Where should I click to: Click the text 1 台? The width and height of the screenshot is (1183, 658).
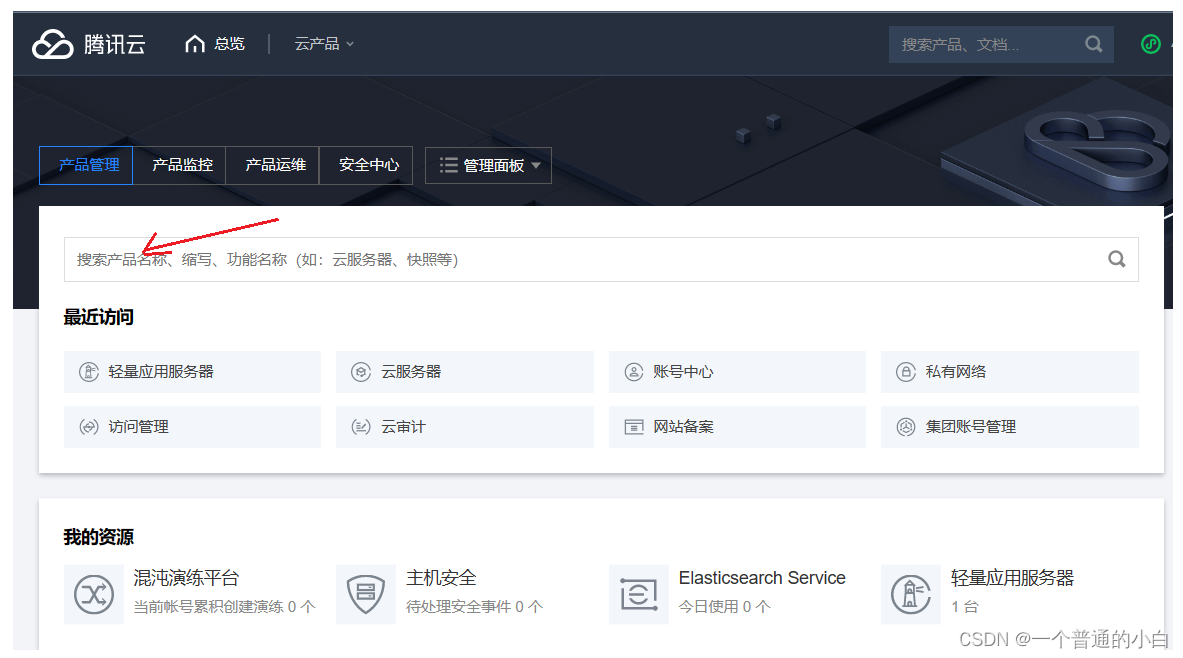[x=965, y=607]
